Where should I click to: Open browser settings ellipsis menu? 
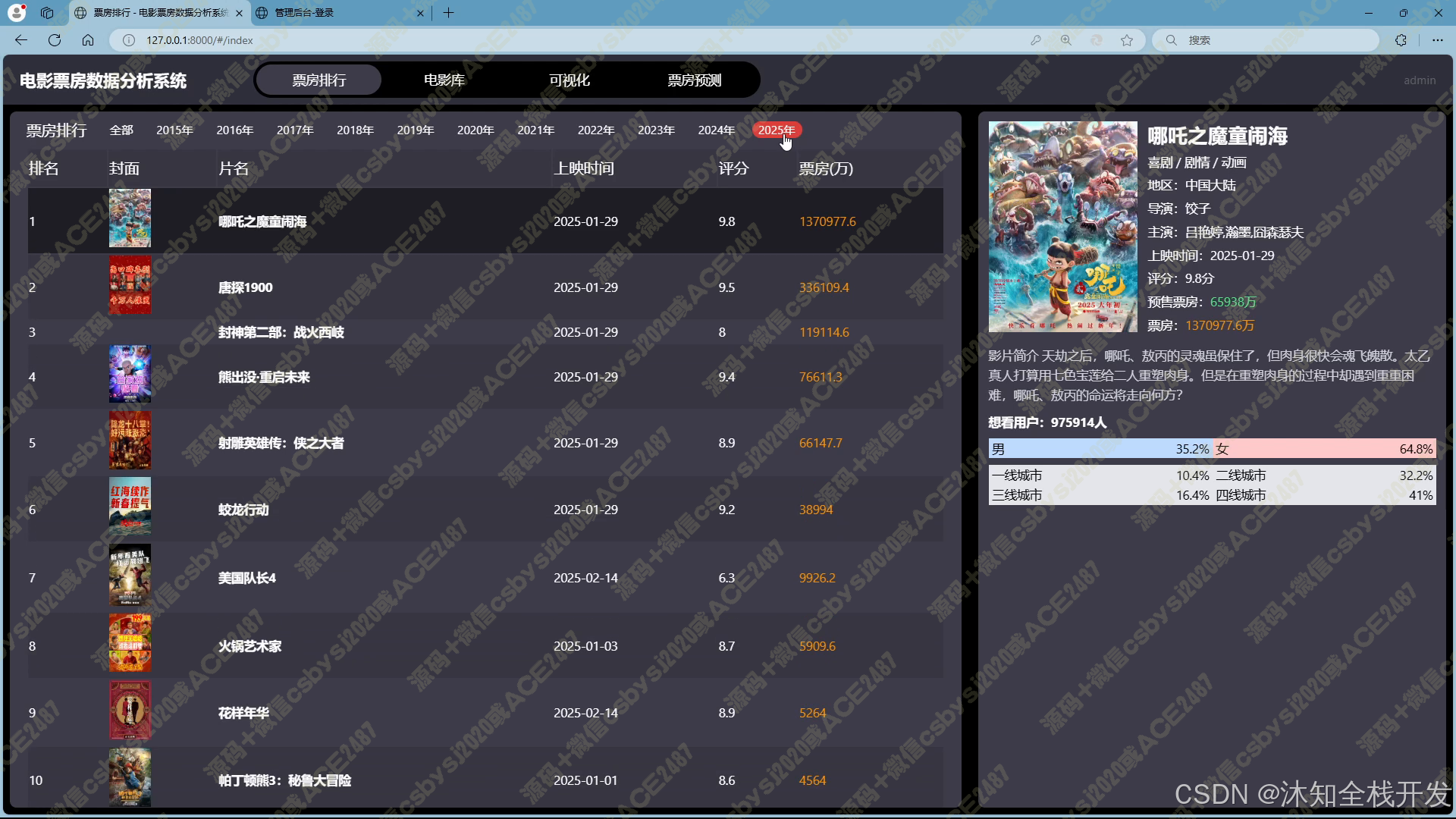[1437, 40]
